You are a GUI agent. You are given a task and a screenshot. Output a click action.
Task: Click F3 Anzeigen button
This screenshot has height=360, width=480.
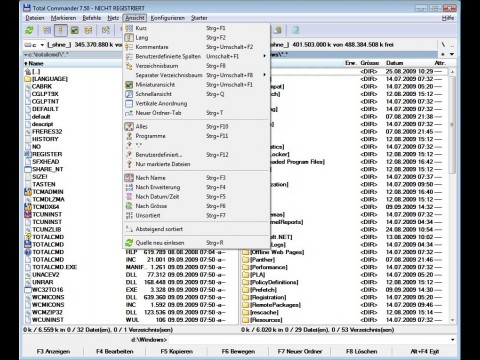tap(53, 351)
